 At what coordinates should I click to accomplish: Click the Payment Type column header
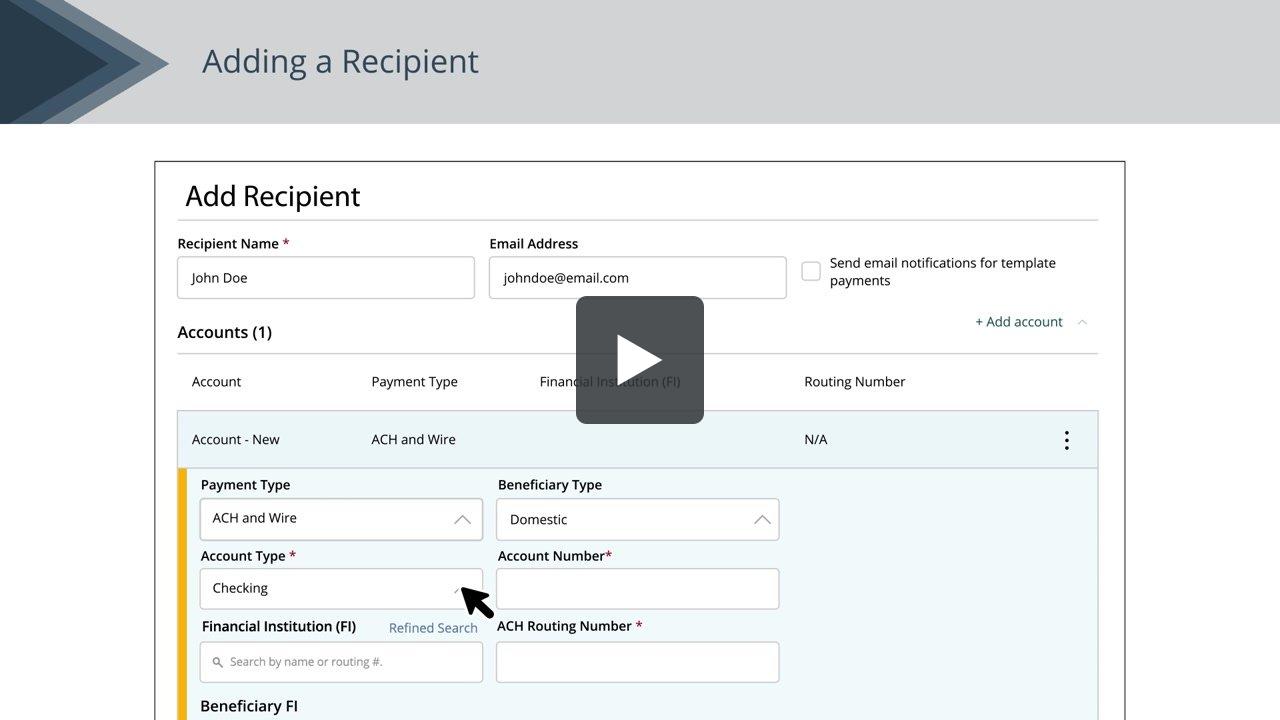pyautogui.click(x=414, y=382)
